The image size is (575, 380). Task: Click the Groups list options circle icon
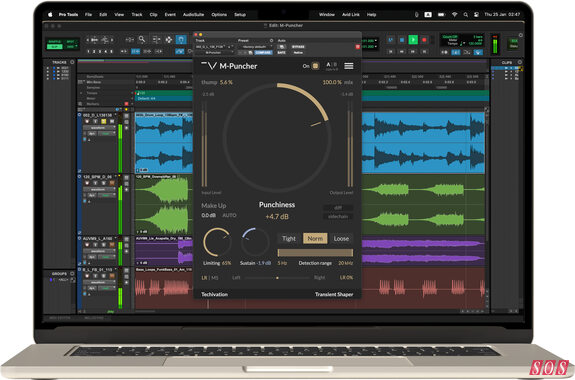[x=72, y=274]
